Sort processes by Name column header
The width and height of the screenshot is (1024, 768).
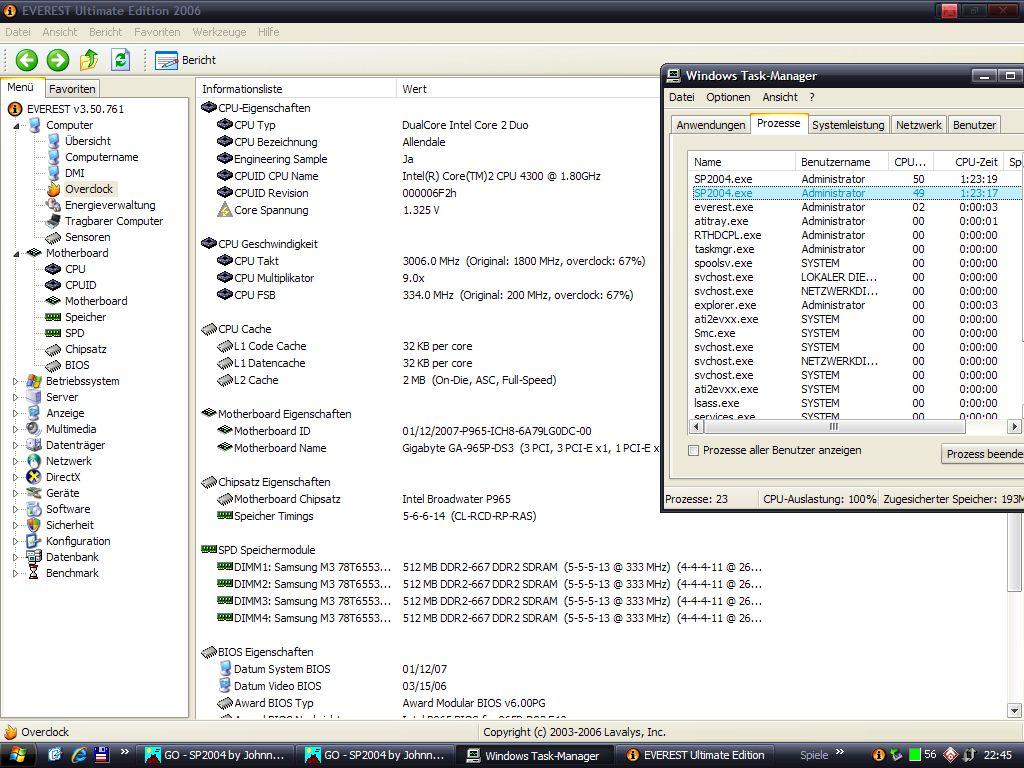click(741, 162)
